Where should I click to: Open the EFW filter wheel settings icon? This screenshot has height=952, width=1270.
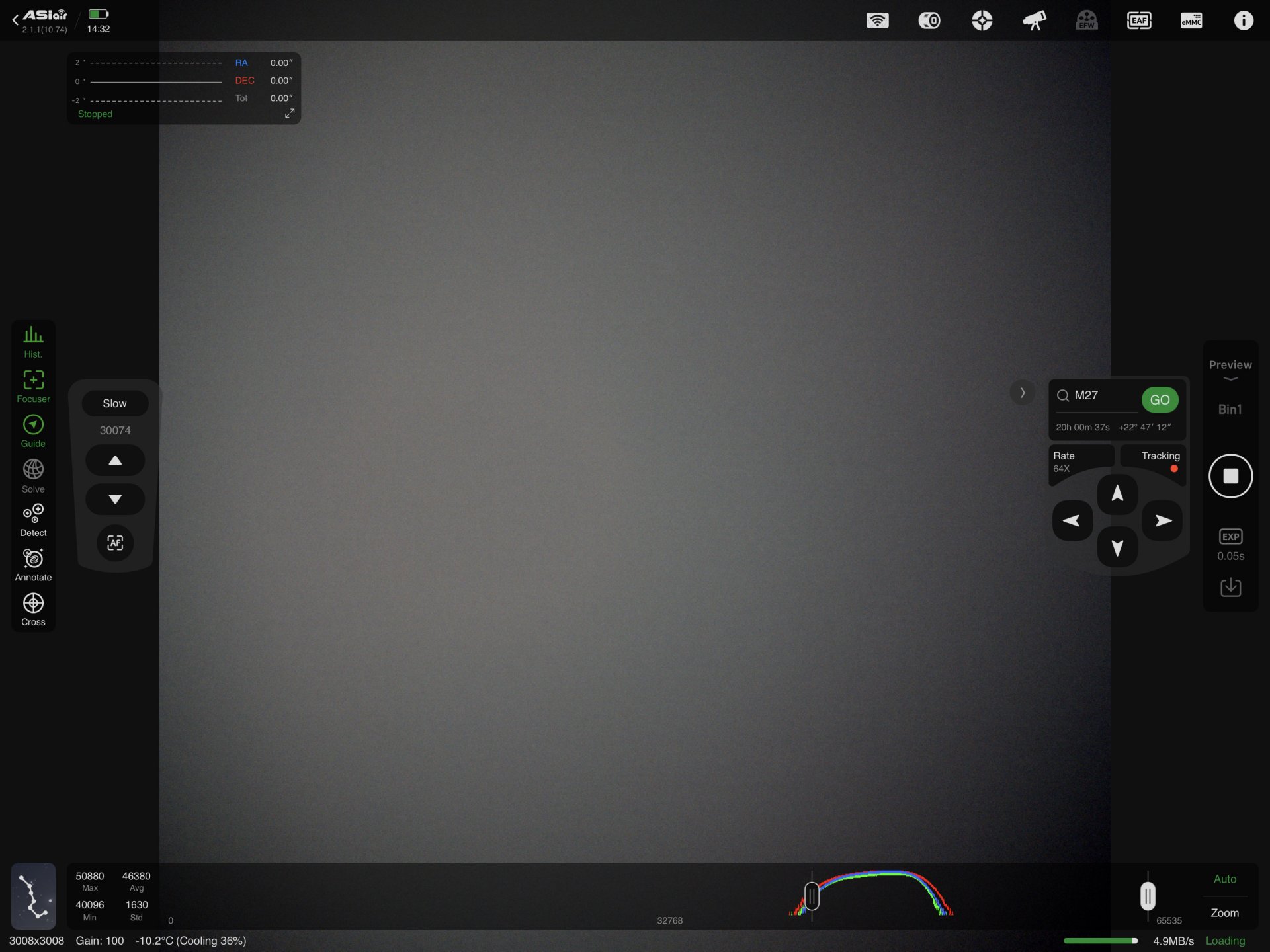click(x=1086, y=20)
